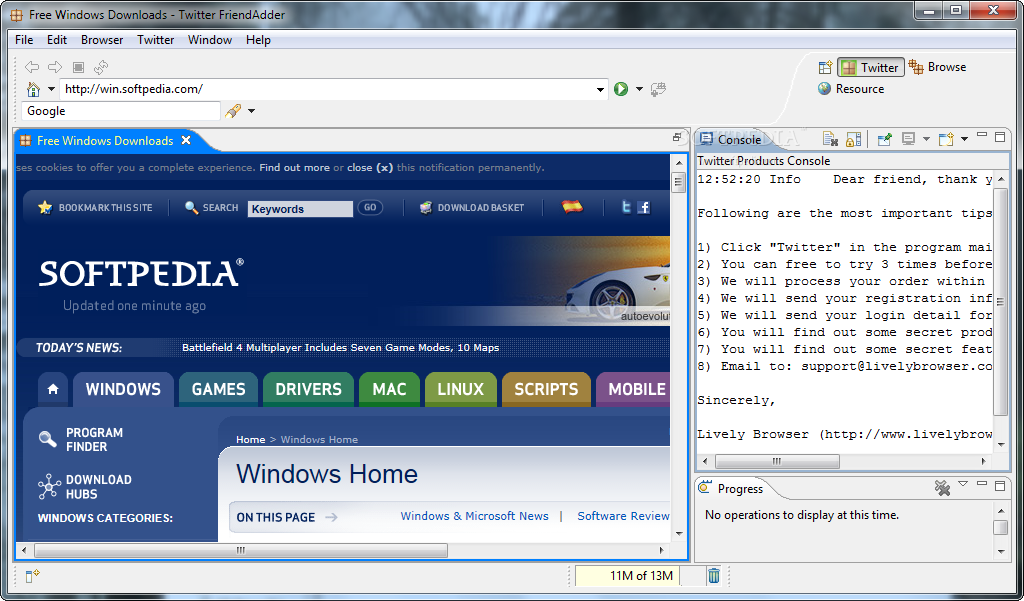The image size is (1024, 601).
Task: Click the Display Selected Console icon
Action: [908, 138]
